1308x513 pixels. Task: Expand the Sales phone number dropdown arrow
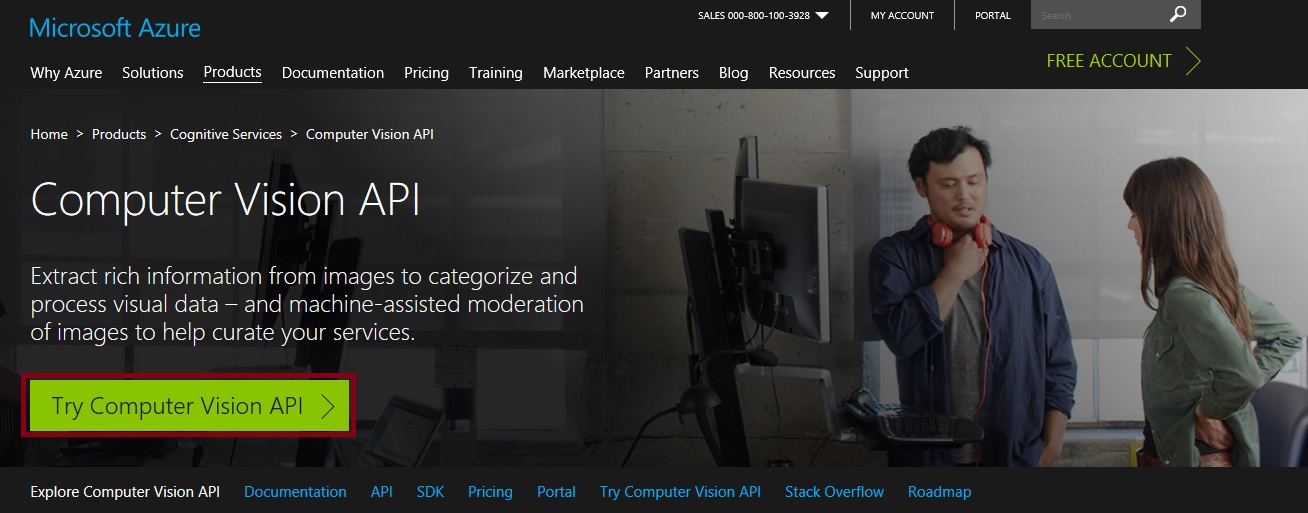tap(822, 16)
